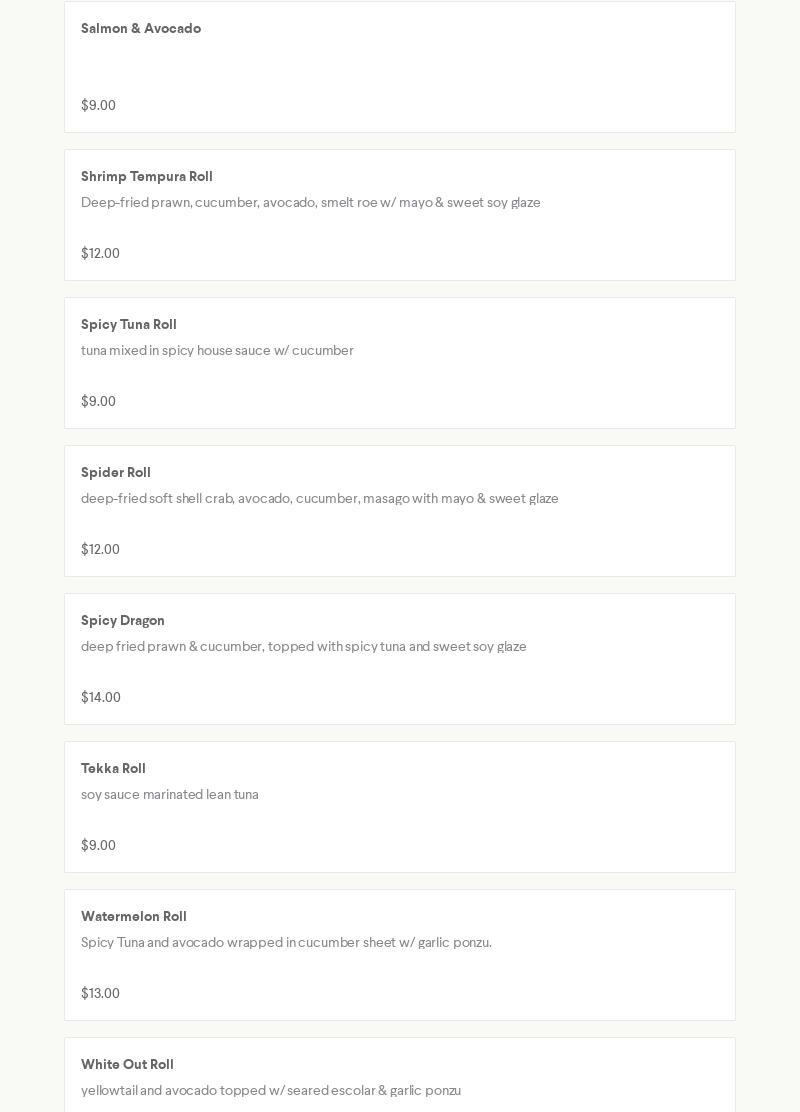Click the White Out Roll title
800x1112 pixels.
pos(127,1064)
